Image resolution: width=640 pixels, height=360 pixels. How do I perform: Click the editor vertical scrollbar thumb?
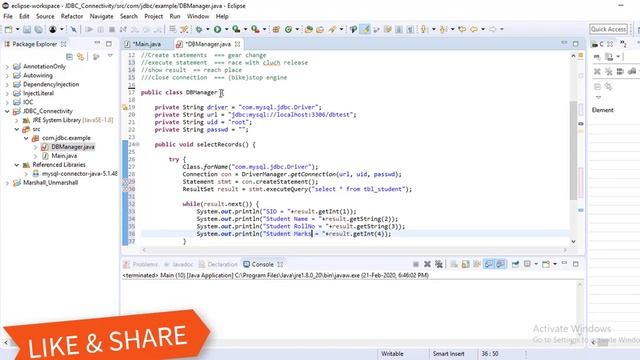tap(573, 150)
